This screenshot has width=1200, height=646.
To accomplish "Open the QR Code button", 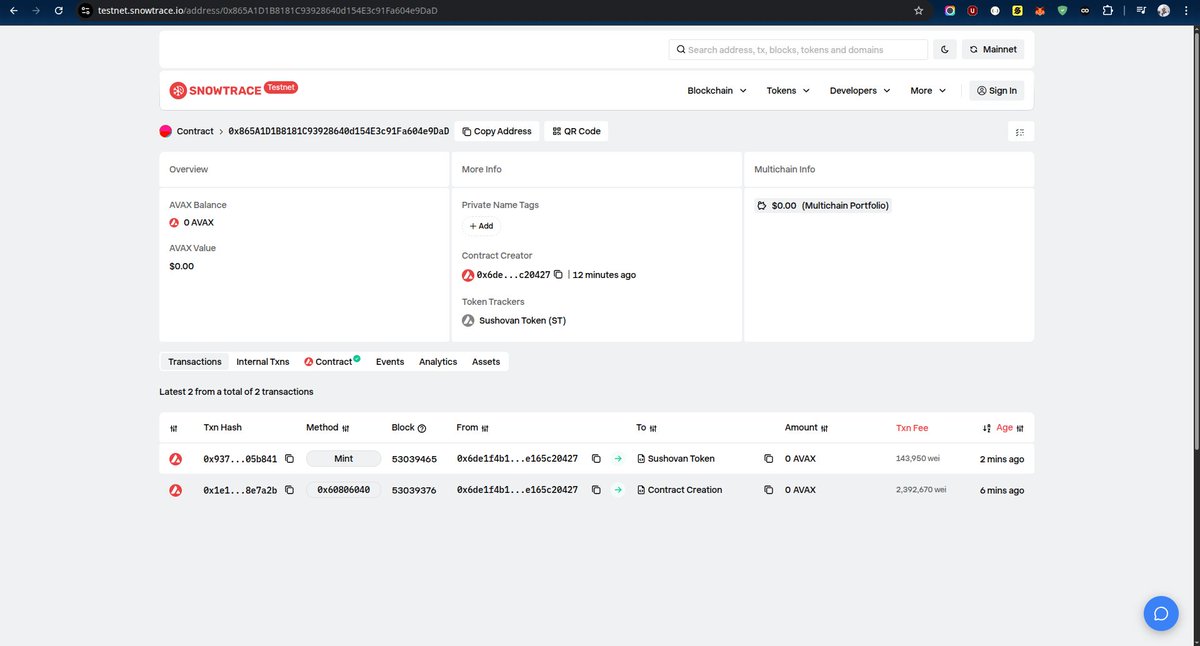I will (576, 131).
